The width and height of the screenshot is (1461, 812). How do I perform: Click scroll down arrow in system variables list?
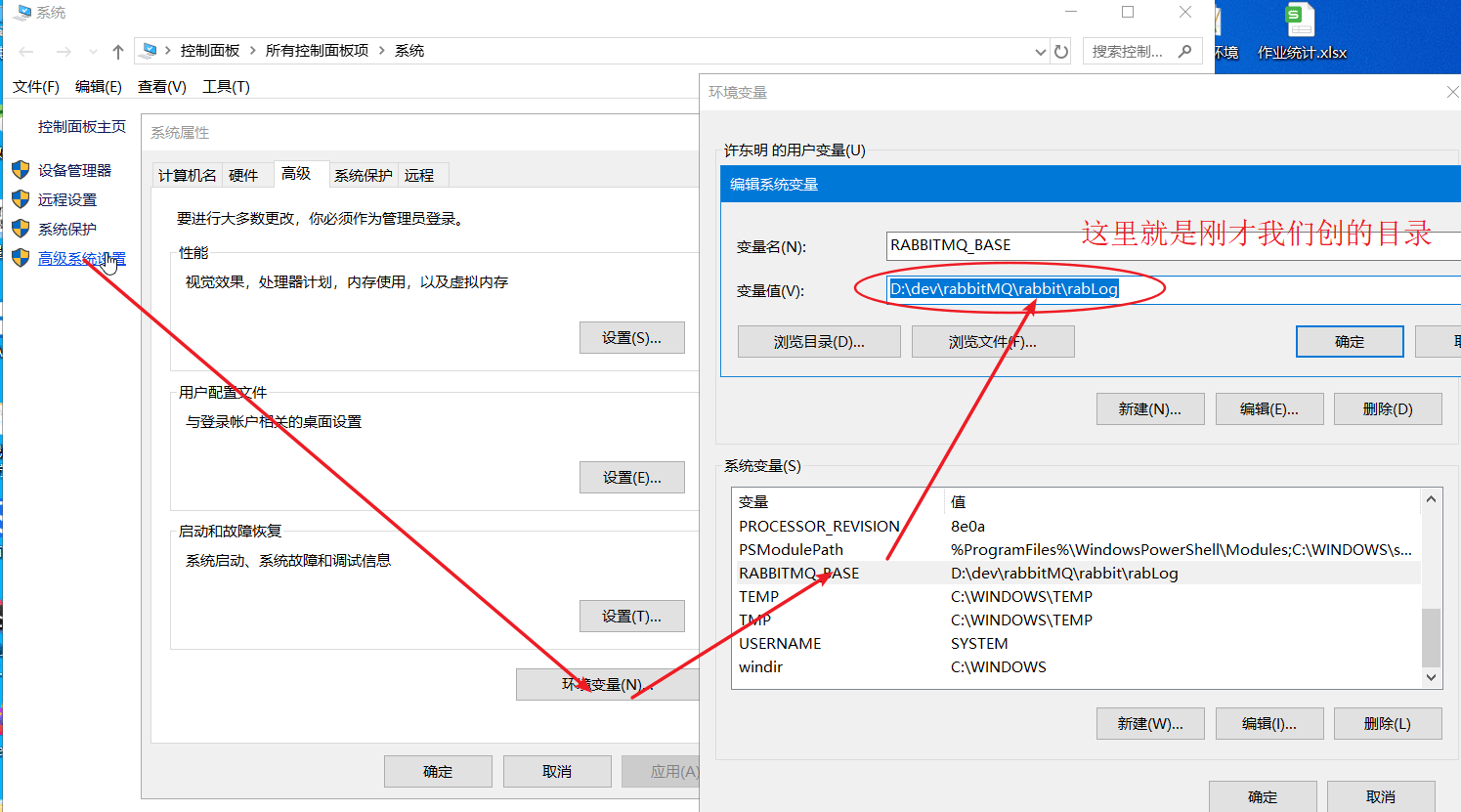[1431, 677]
